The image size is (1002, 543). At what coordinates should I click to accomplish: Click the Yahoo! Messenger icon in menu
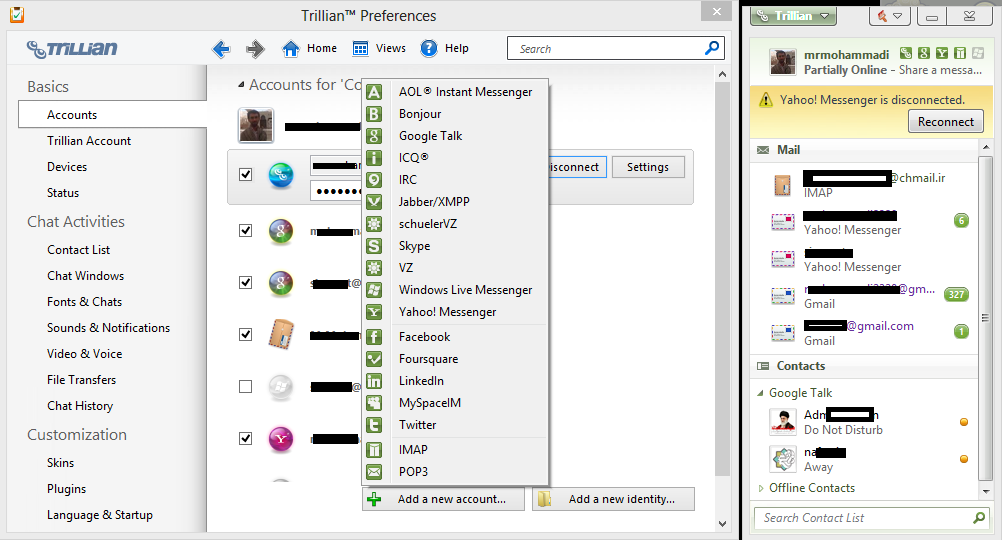[374, 312]
